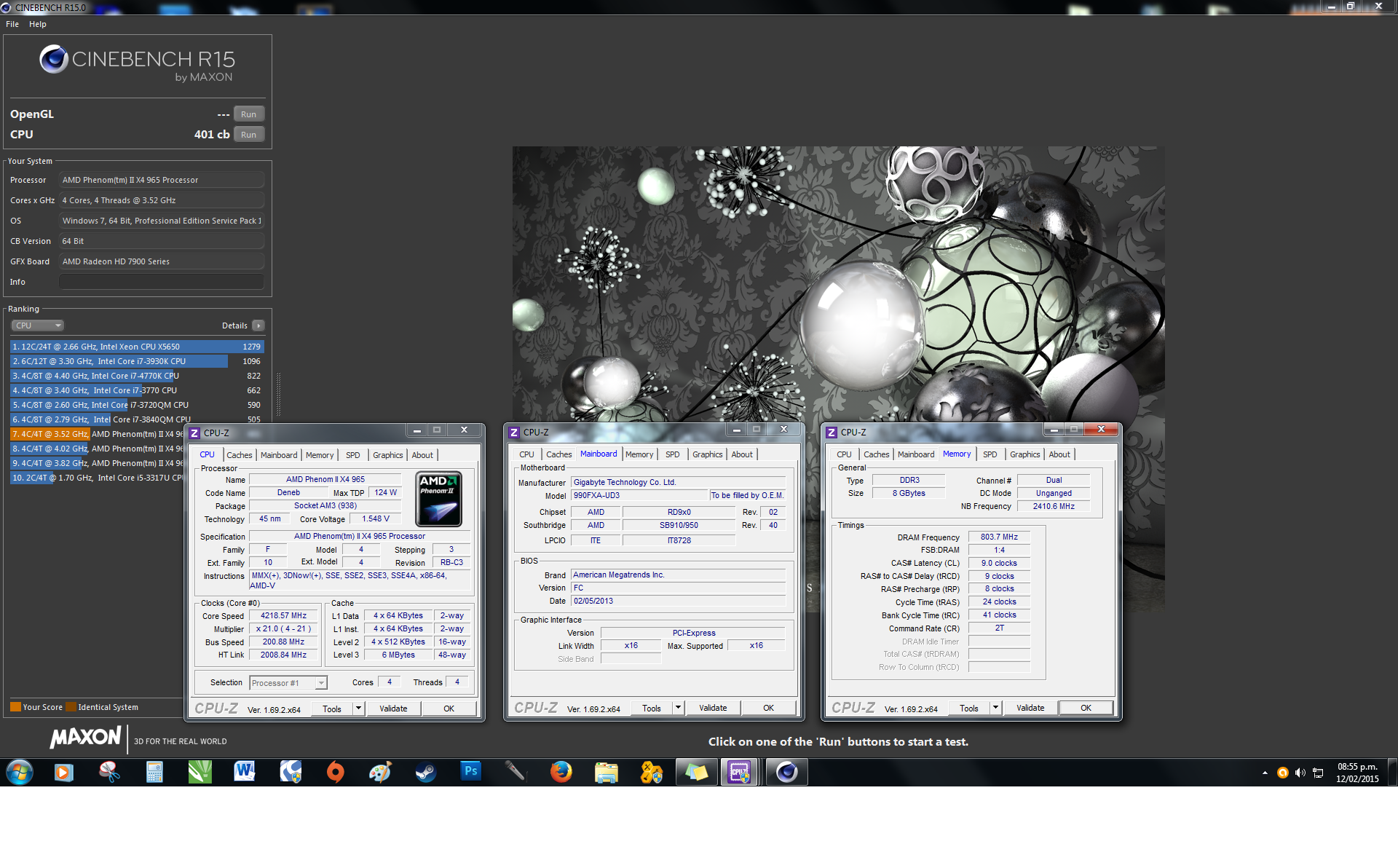Image resolution: width=1398 pixels, height=868 pixels.
Task: Click Validate in Mainboard CPU-Z window
Action: [713, 708]
